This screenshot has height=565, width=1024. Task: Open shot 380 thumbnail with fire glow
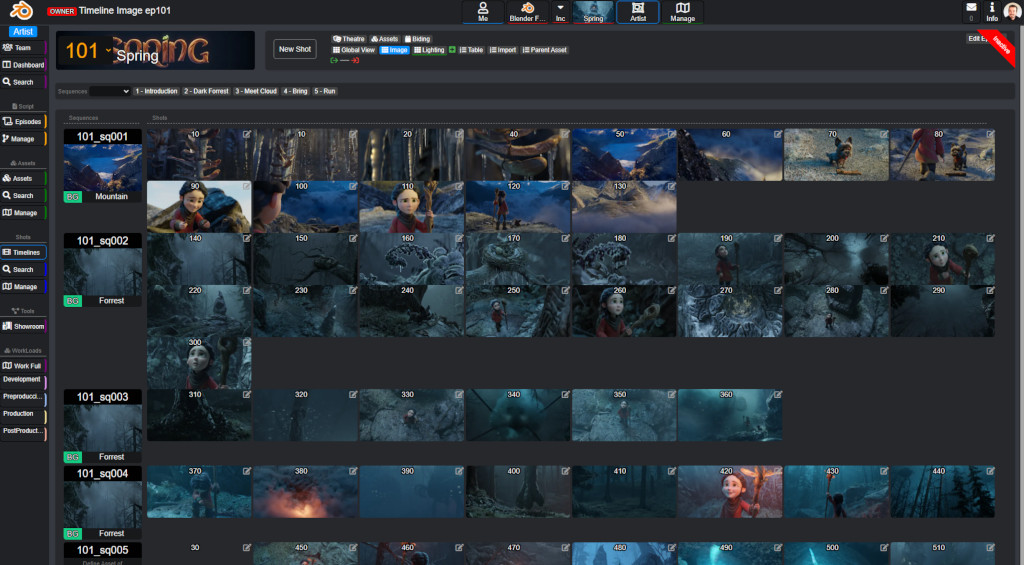(x=305, y=492)
